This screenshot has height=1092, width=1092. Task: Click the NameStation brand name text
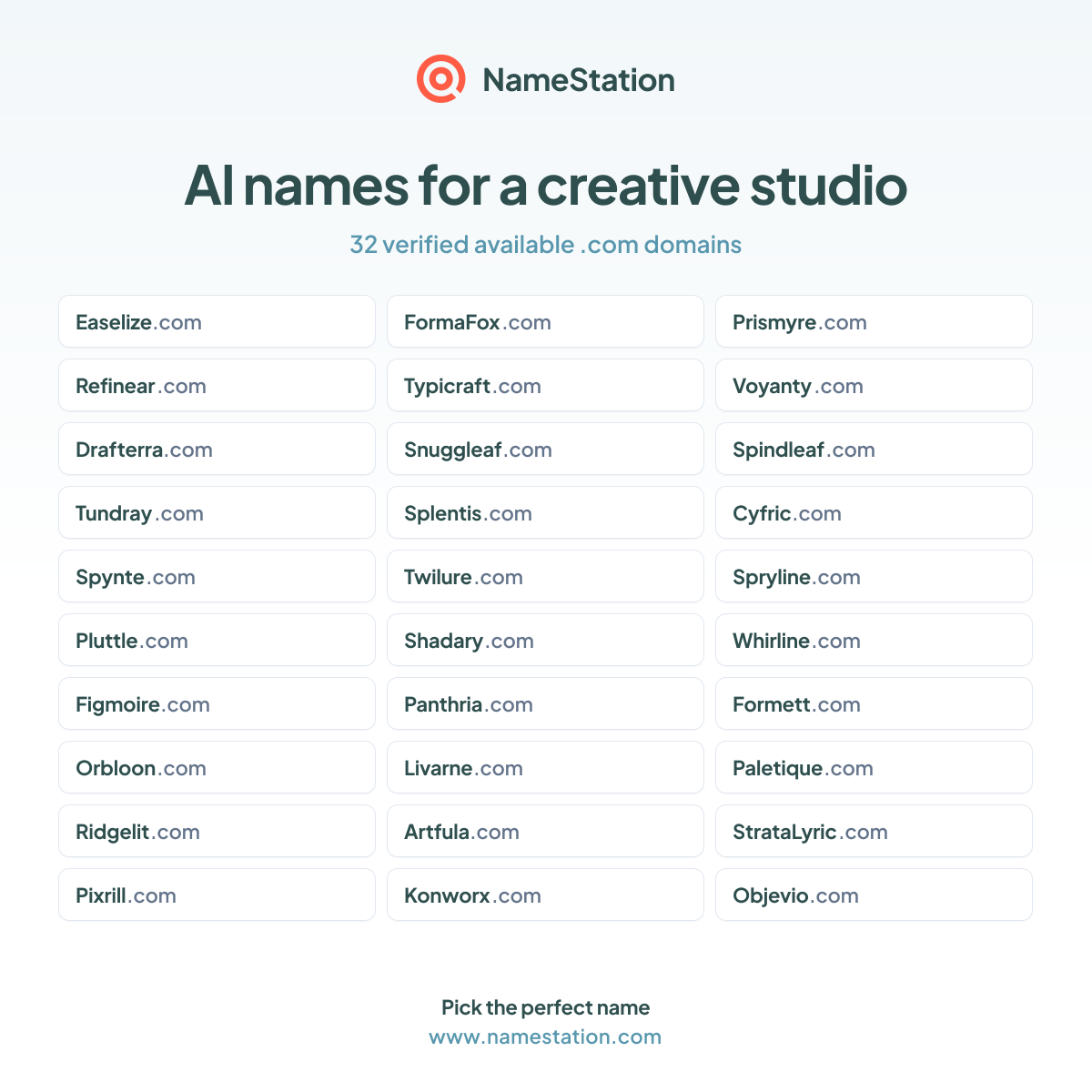pyautogui.click(x=579, y=80)
